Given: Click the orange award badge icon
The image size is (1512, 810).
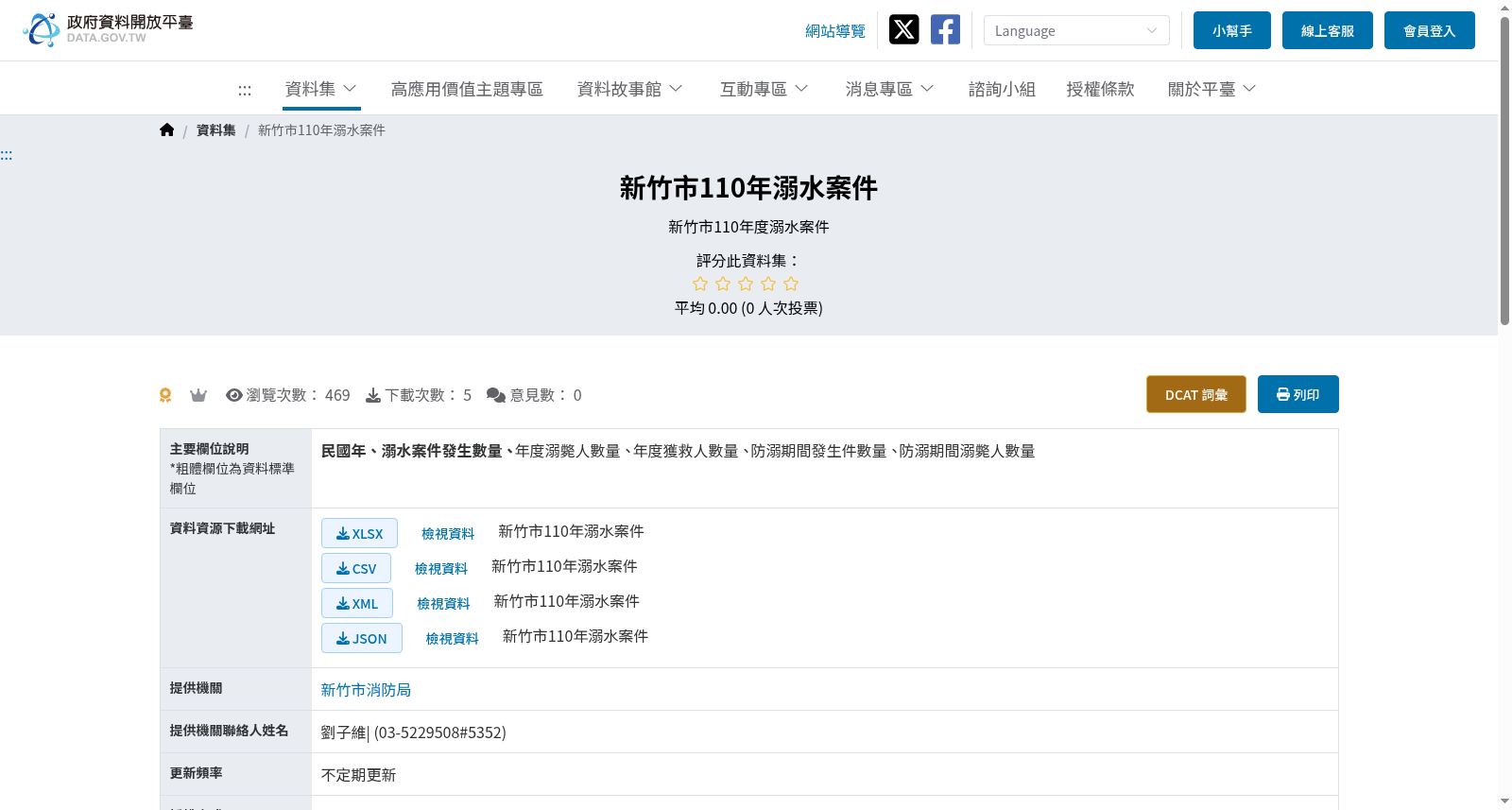Looking at the screenshot, I should [165, 395].
